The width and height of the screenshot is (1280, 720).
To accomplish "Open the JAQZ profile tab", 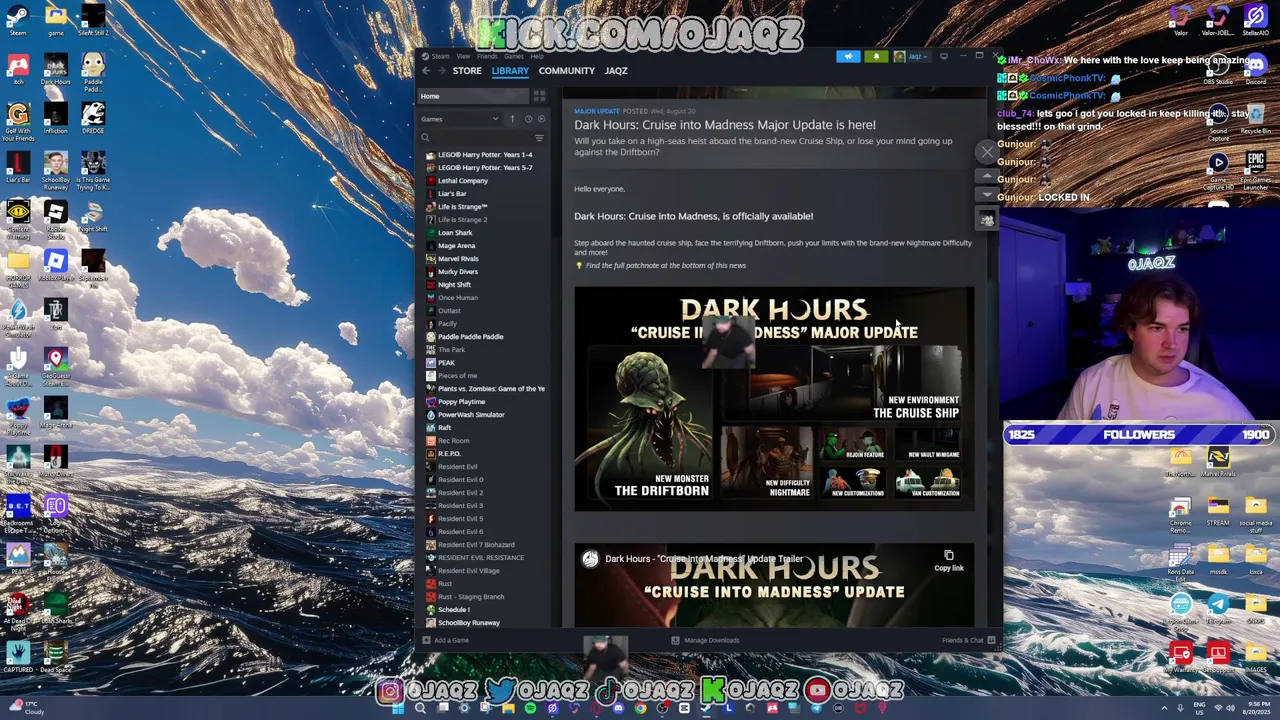I will [x=616, y=71].
